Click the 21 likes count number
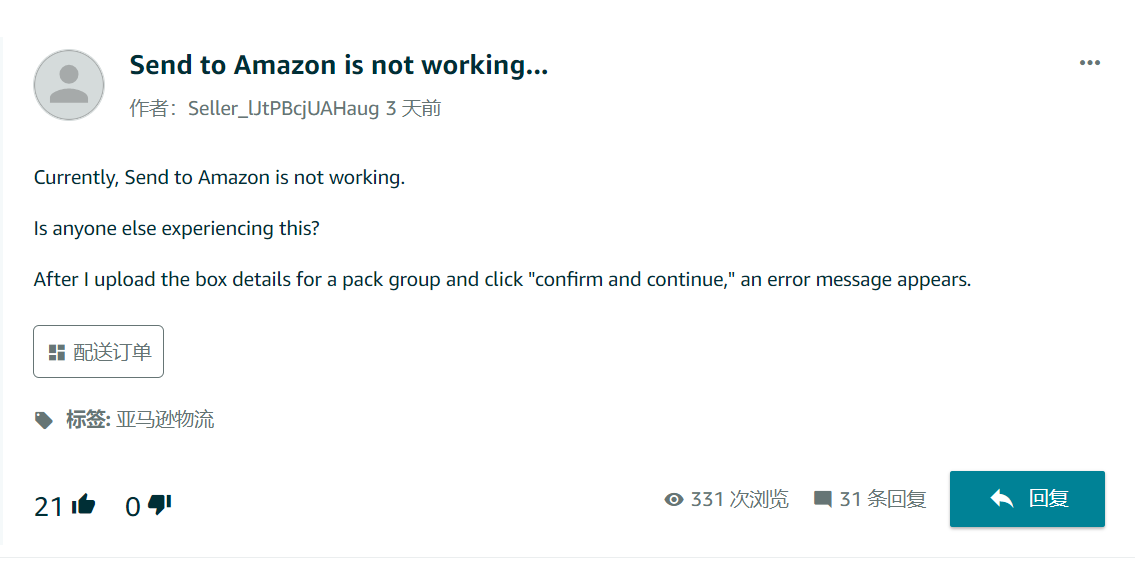This screenshot has width=1147, height=562. [49, 506]
